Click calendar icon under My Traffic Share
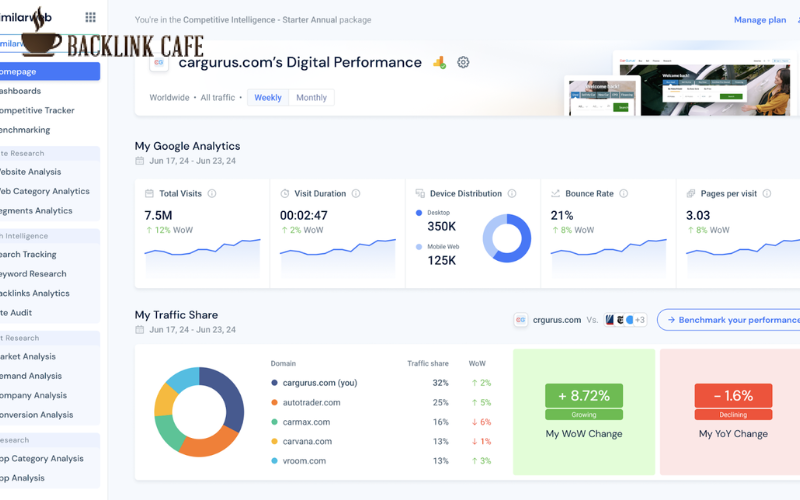This screenshot has width=800, height=500. pyautogui.click(x=139, y=330)
